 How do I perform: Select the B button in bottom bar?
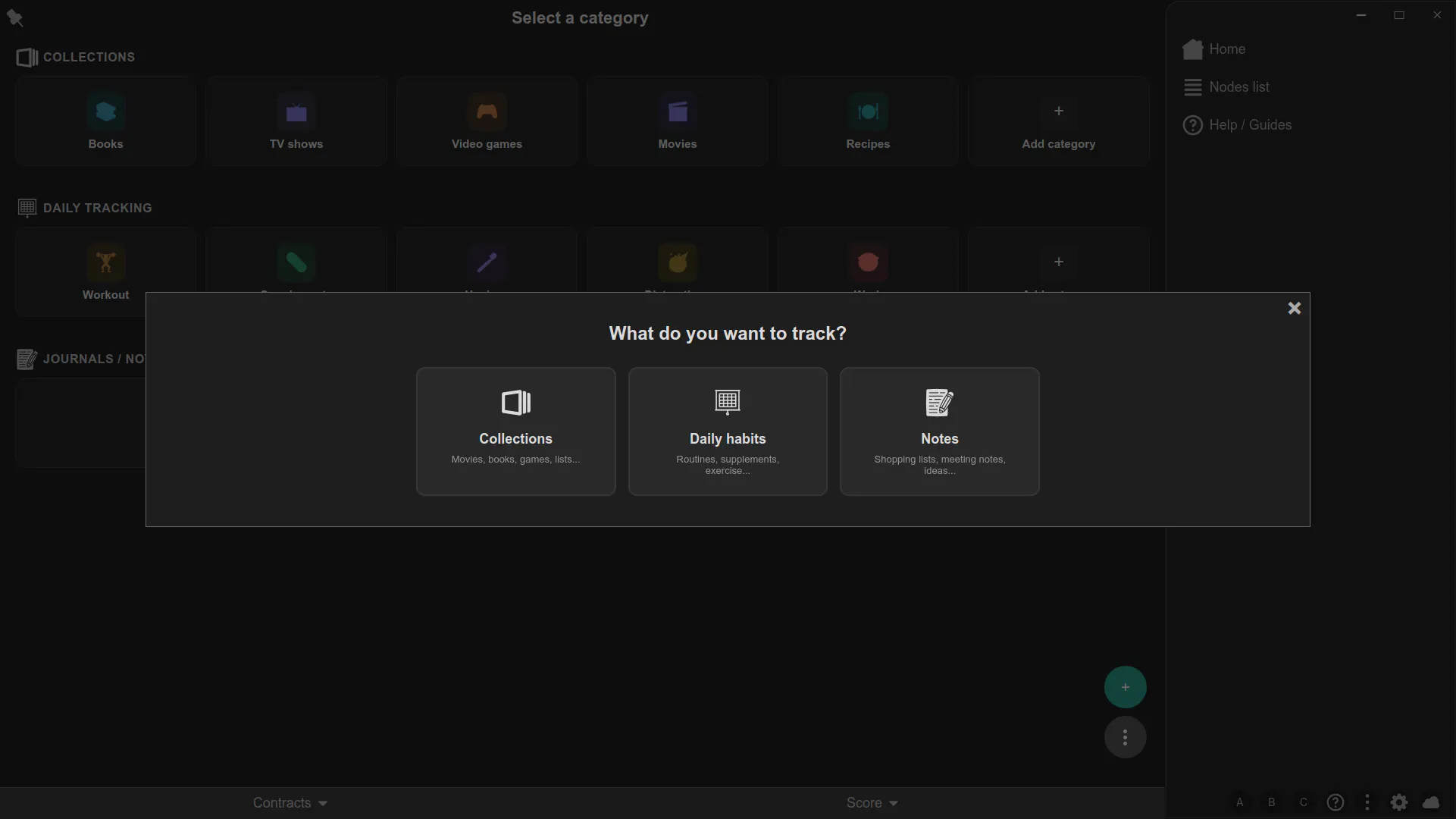point(1271,802)
